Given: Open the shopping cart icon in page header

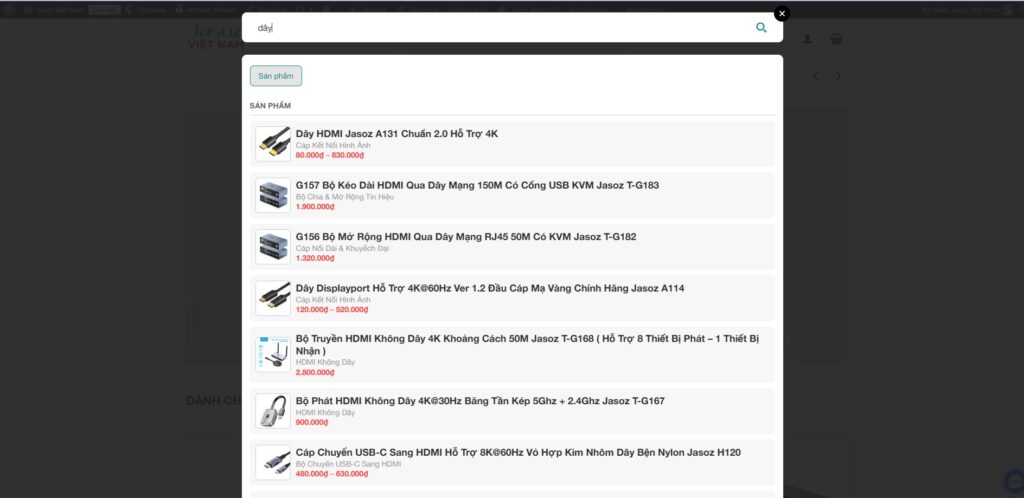Looking at the screenshot, I should [836, 39].
